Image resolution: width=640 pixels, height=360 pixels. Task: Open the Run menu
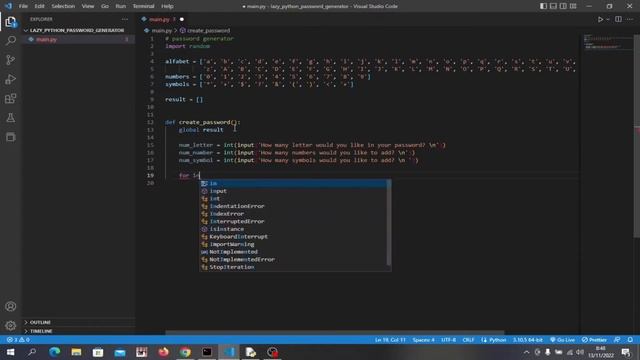click(x=120, y=6)
